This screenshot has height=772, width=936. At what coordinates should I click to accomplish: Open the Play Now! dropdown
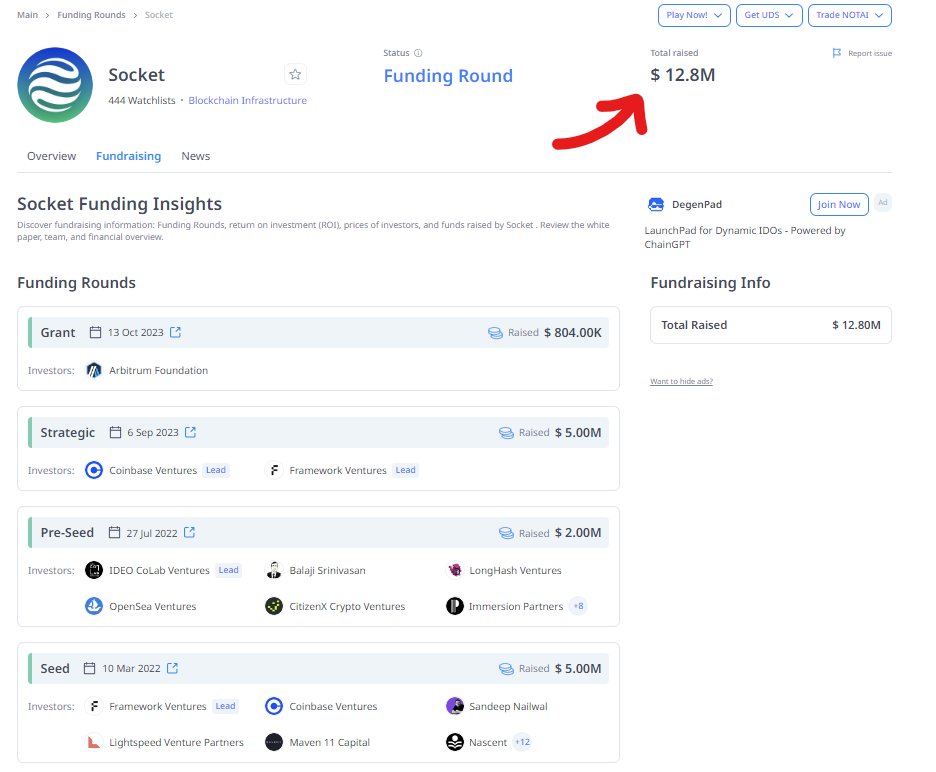(694, 16)
